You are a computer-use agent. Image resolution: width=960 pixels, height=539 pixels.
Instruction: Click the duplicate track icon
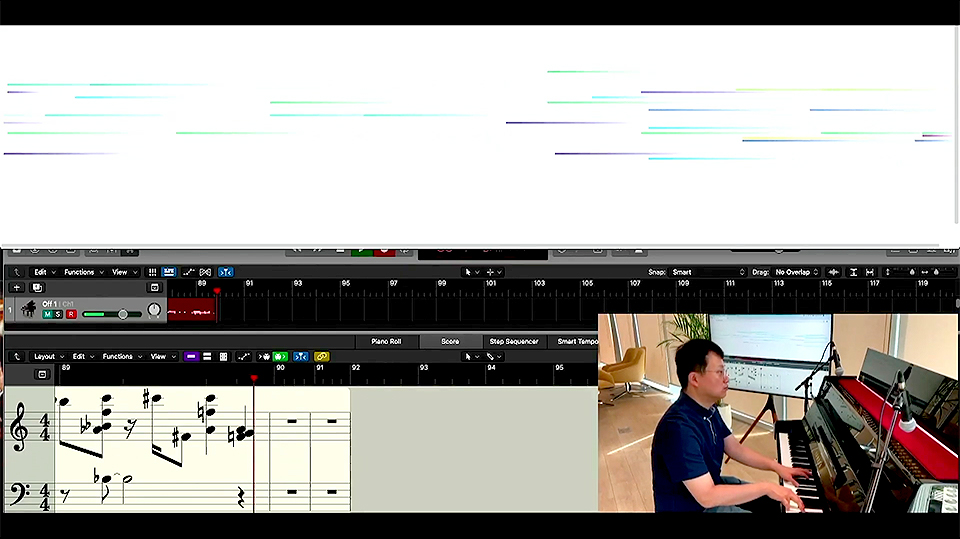pos(38,288)
